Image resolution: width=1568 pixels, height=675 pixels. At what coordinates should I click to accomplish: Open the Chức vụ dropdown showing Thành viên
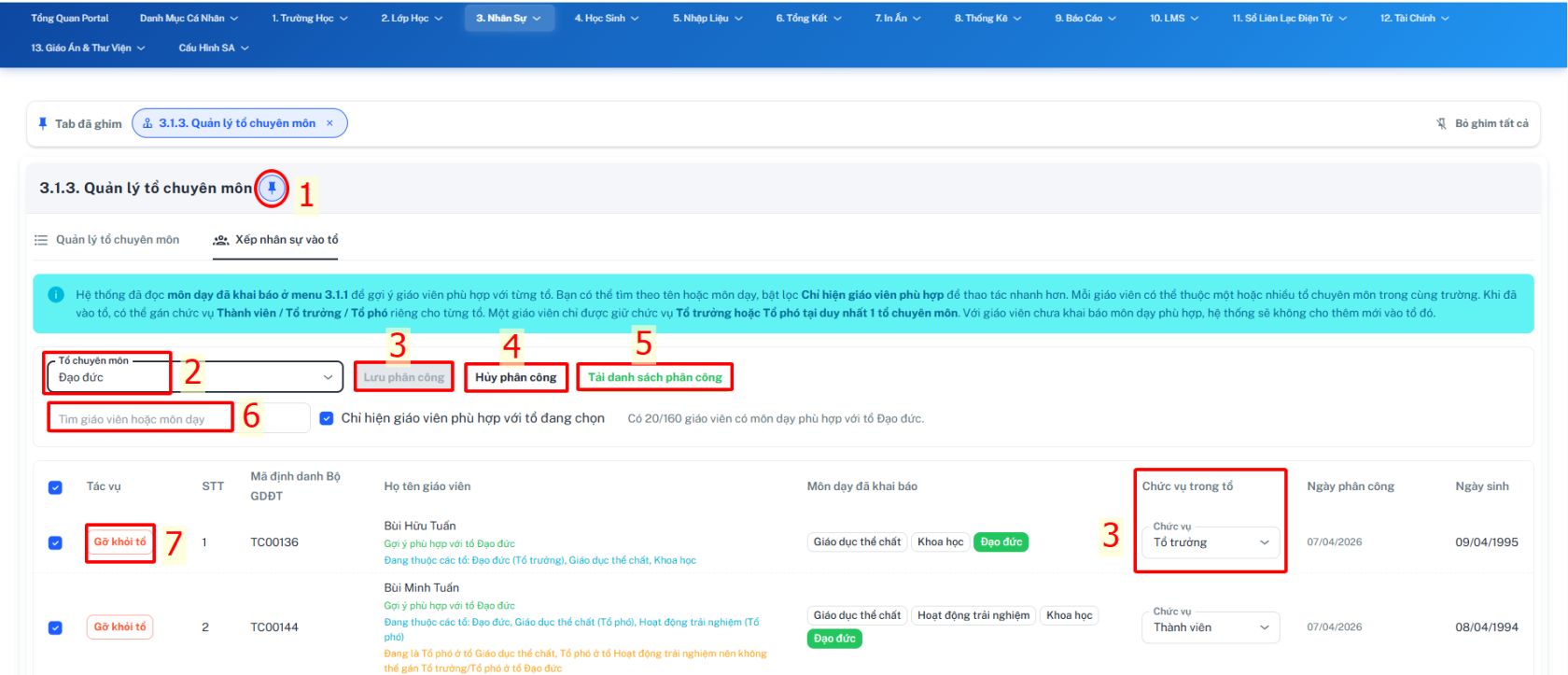coord(1211,626)
